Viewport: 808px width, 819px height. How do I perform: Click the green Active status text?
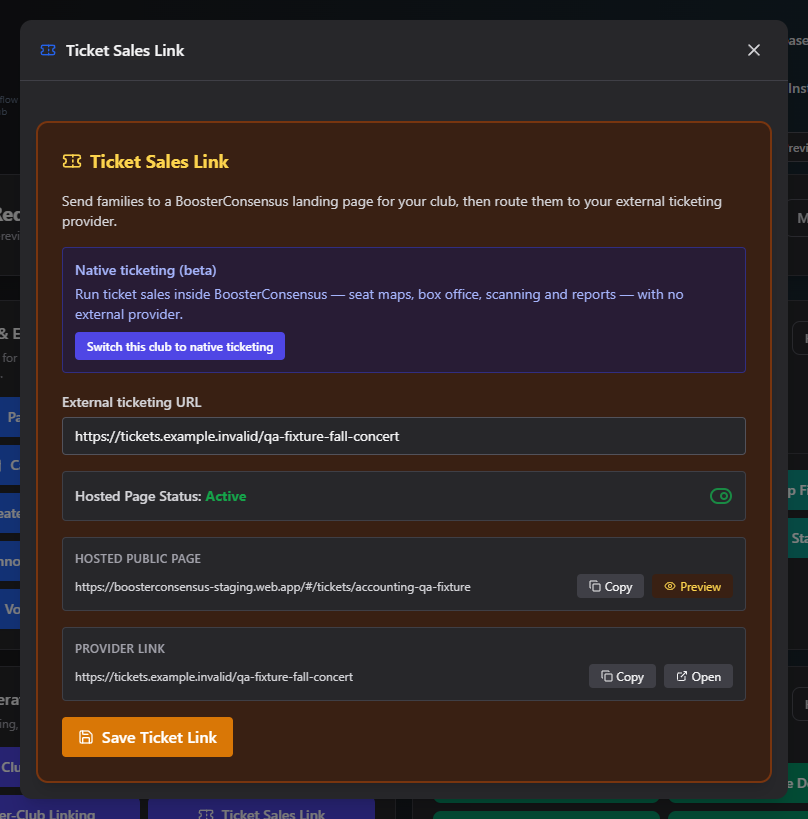(x=226, y=496)
